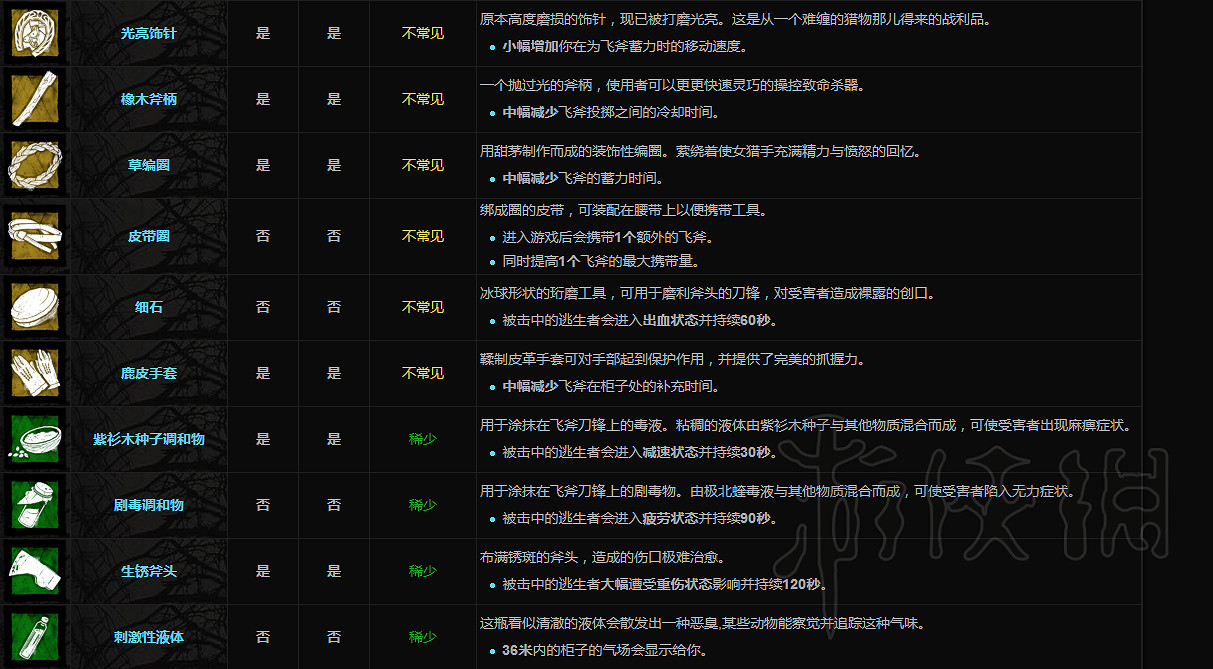This screenshot has height=669, width=1213.
Task: Select the 草编圈 woven ring icon
Action: (x=34, y=166)
